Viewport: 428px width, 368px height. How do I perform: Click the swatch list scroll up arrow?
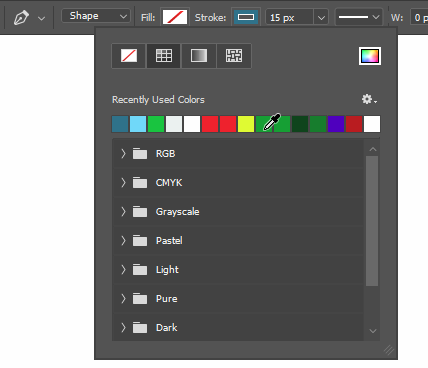tap(373, 149)
